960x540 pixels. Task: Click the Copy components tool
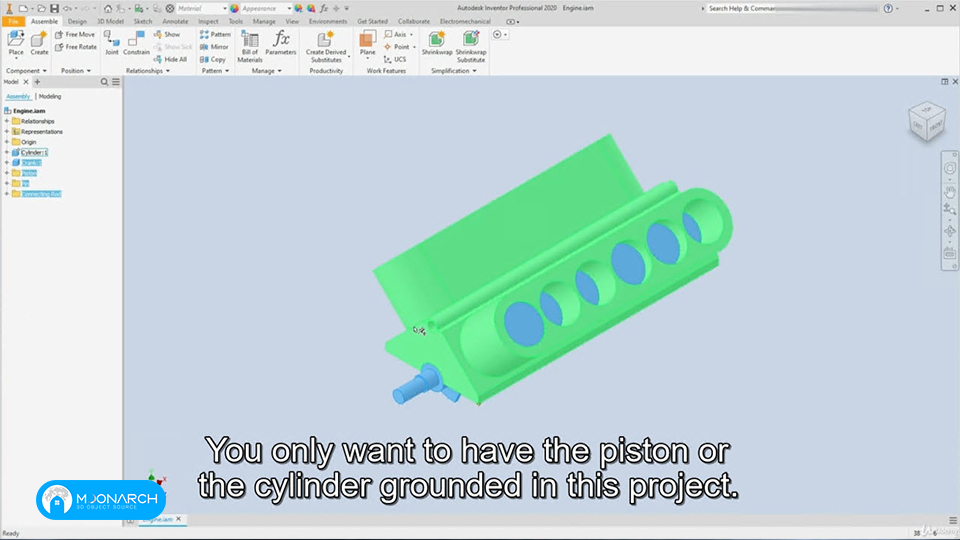coord(212,59)
